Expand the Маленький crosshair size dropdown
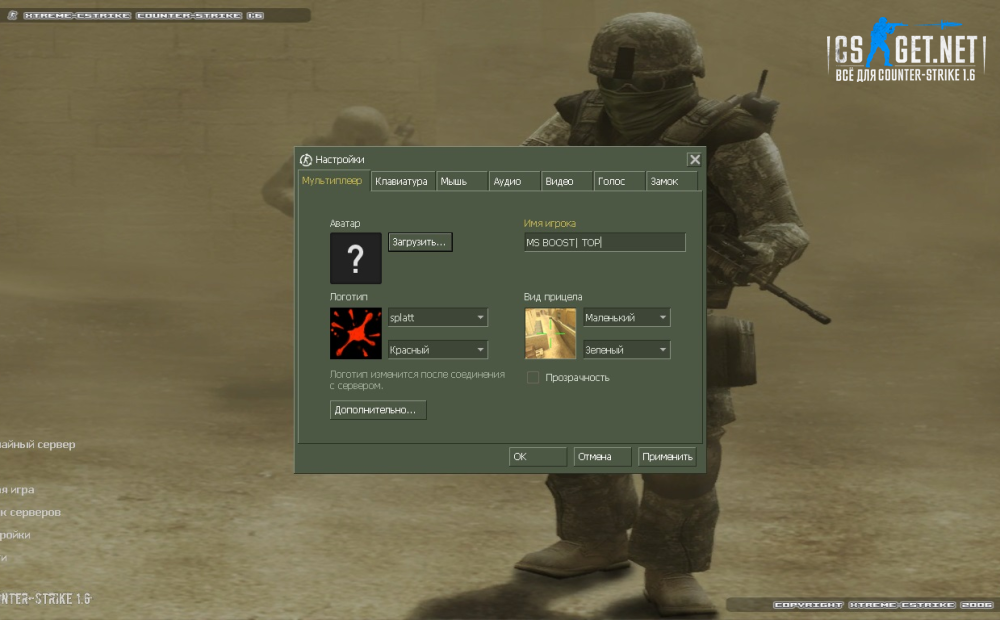Screen dimensions: 1000x620 [x=626, y=317]
